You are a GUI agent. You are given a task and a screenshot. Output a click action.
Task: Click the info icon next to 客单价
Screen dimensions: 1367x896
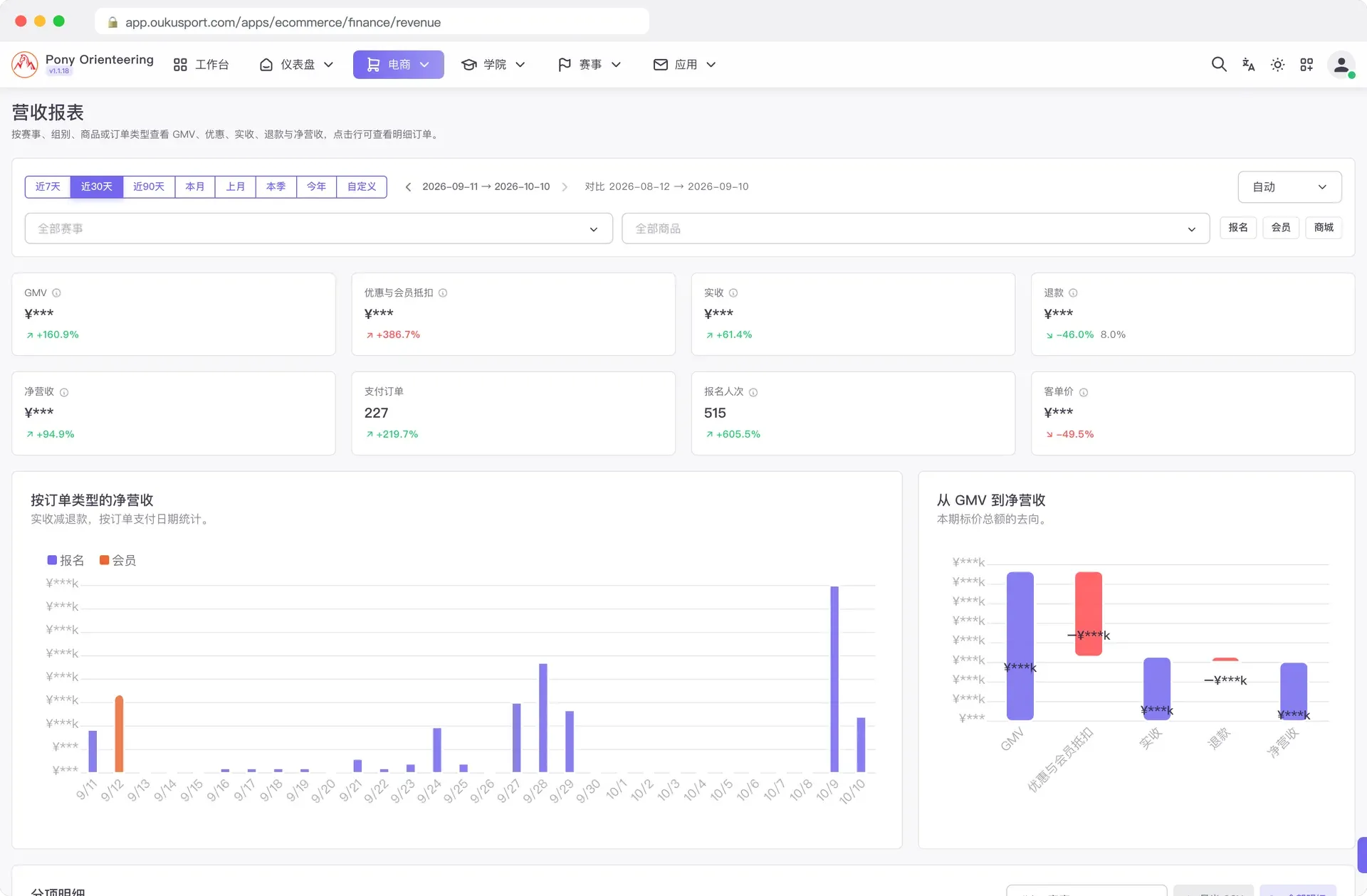point(1084,392)
